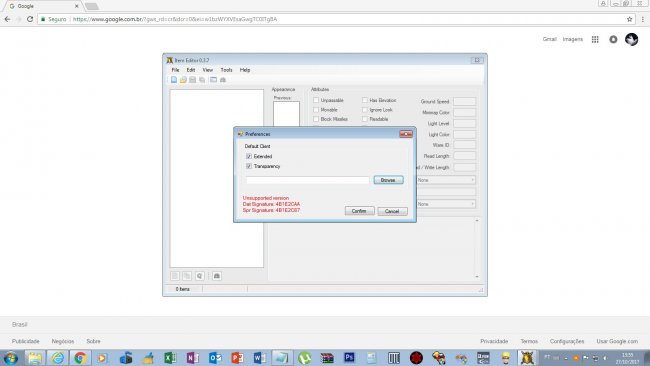Image resolution: width=650 pixels, height=366 pixels.
Task: Open the Tools menu
Action: pyautogui.click(x=226, y=70)
